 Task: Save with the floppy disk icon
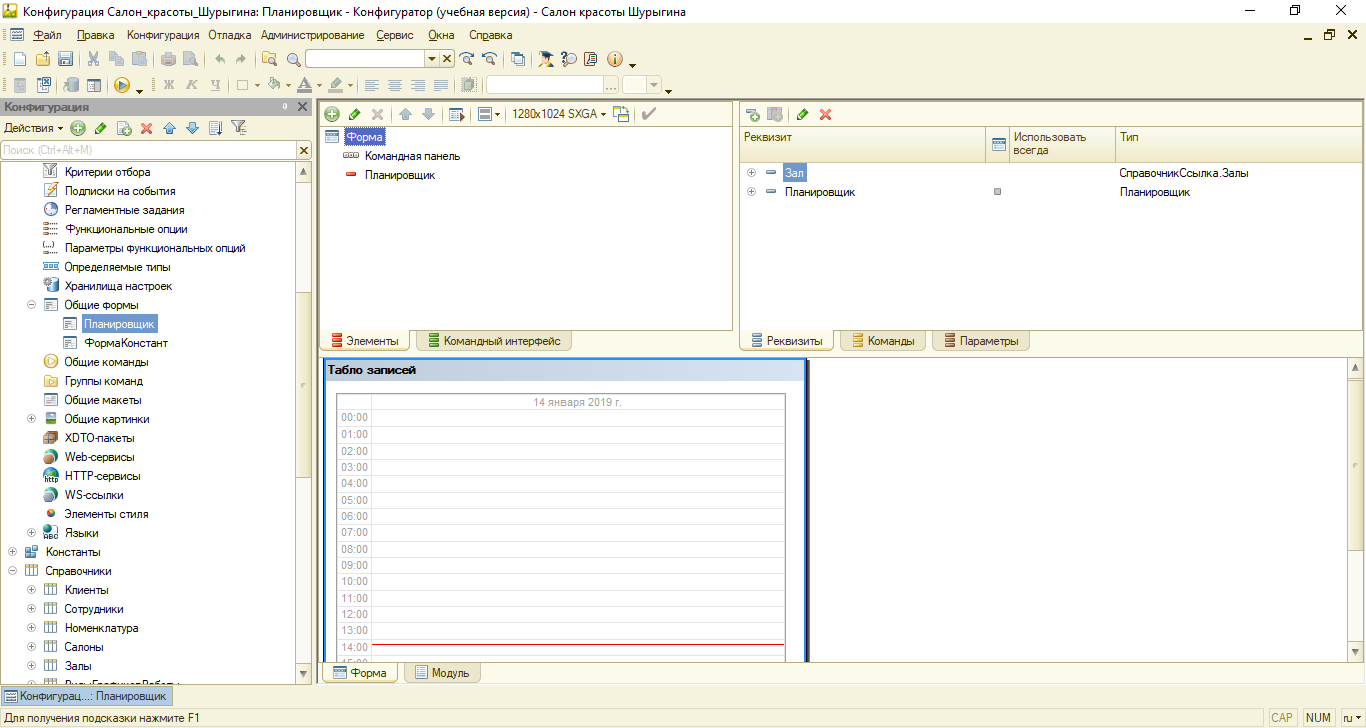(x=65, y=59)
